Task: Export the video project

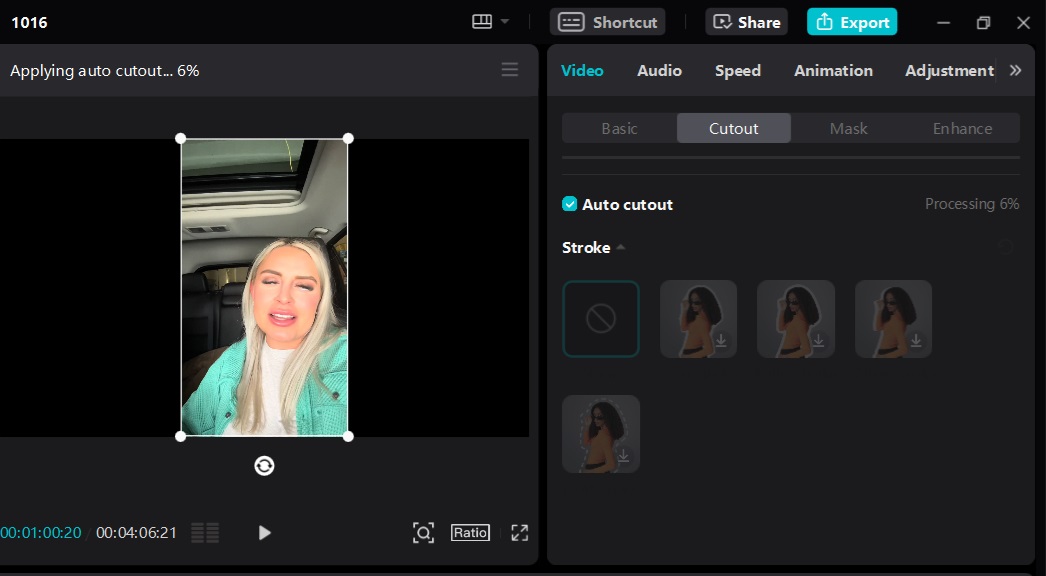Action: [852, 22]
